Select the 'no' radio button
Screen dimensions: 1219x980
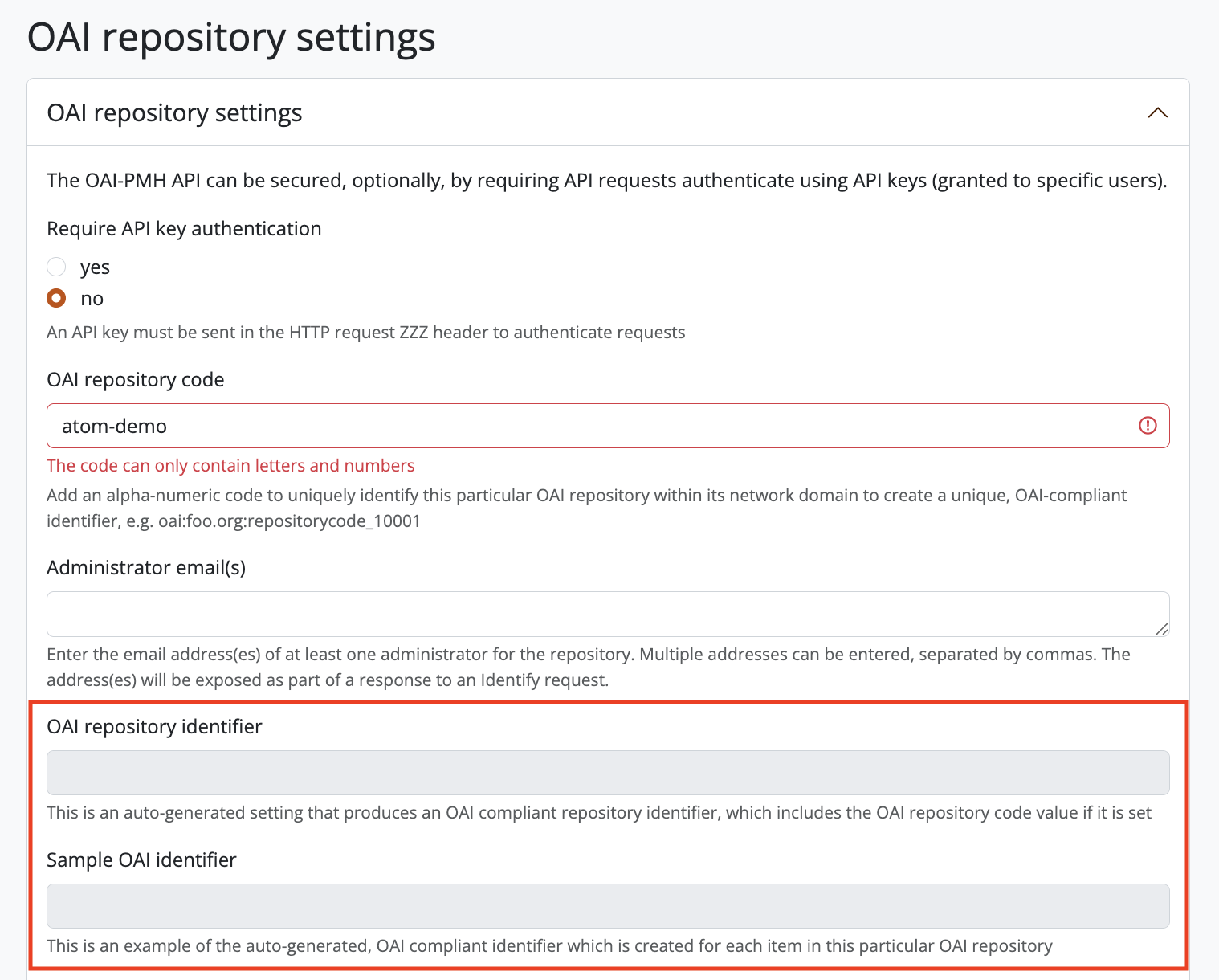click(56, 299)
